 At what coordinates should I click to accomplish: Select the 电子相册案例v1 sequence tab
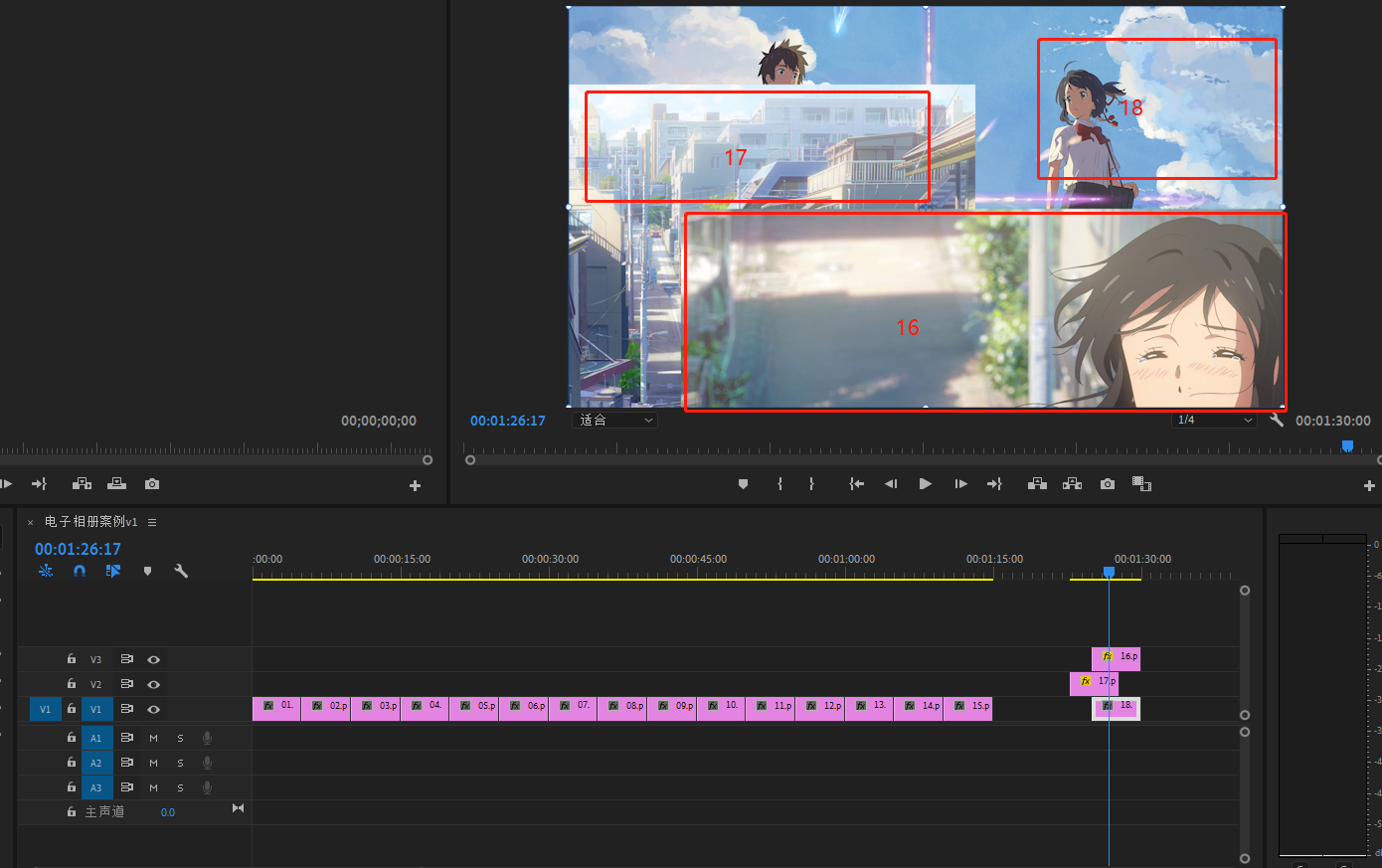[91, 522]
